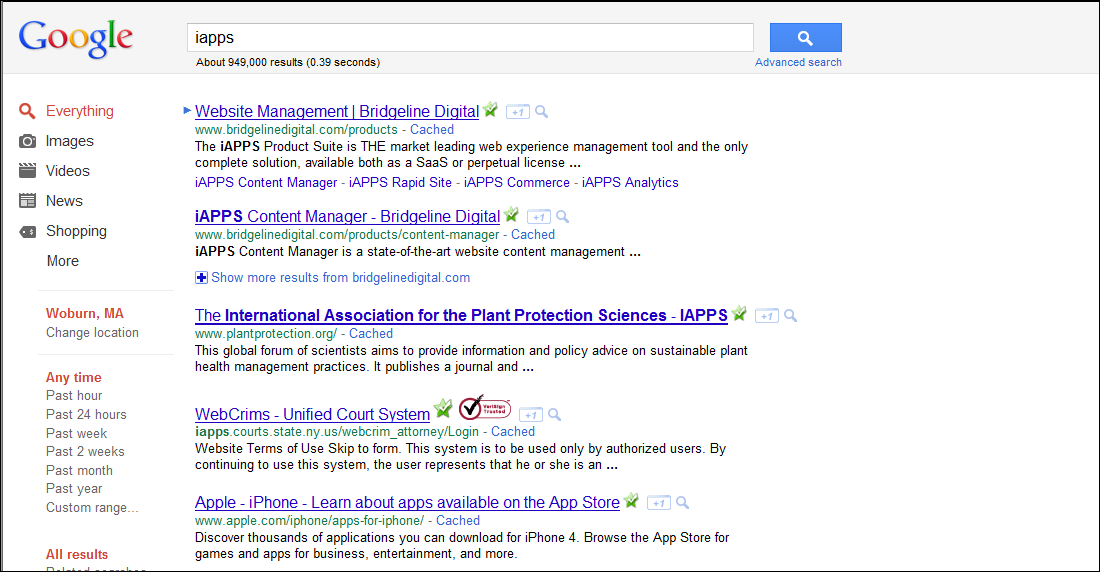The height and width of the screenshot is (572, 1100).
Task: Click the Images camera icon
Action: pyautogui.click(x=27, y=141)
